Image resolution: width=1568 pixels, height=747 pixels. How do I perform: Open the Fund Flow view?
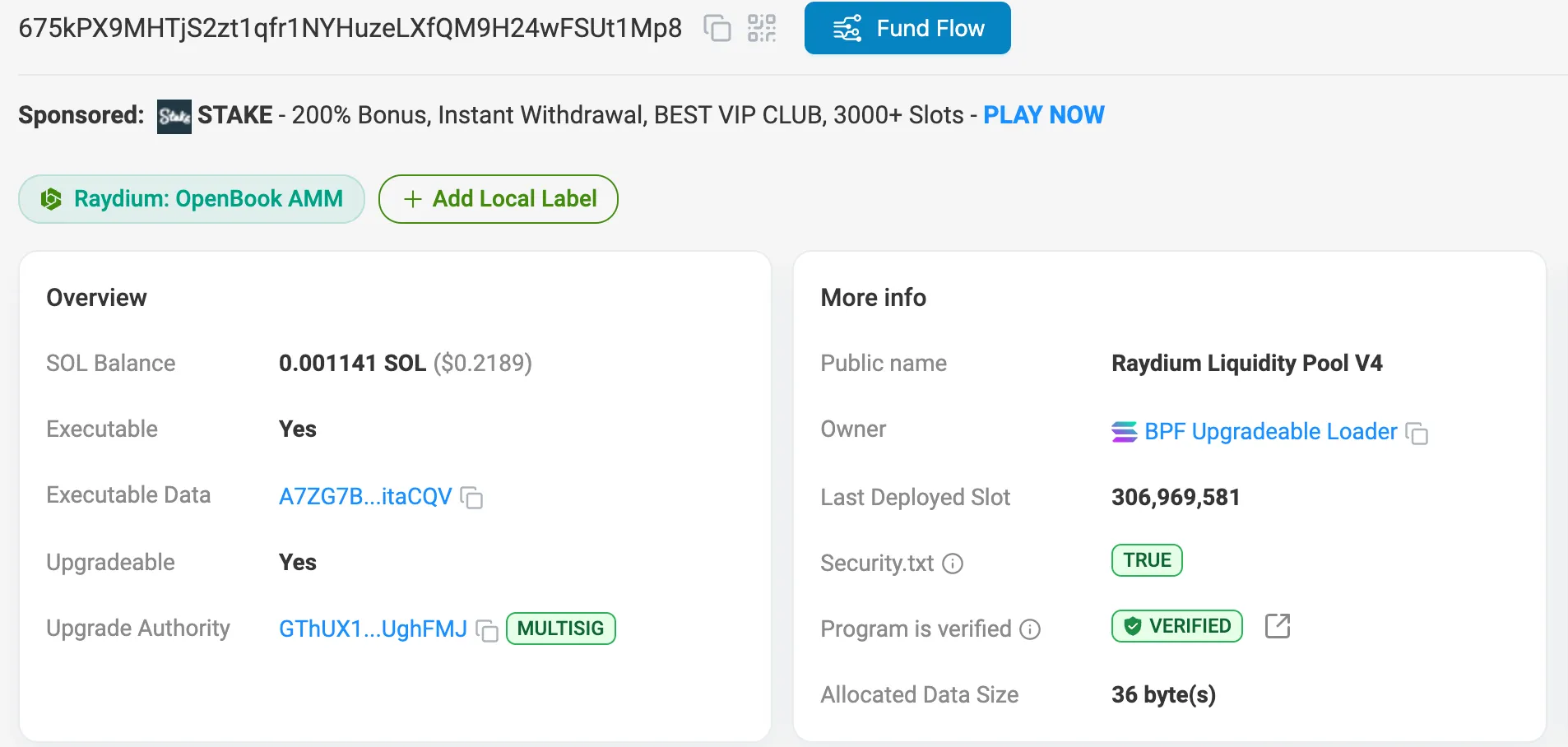point(907,28)
